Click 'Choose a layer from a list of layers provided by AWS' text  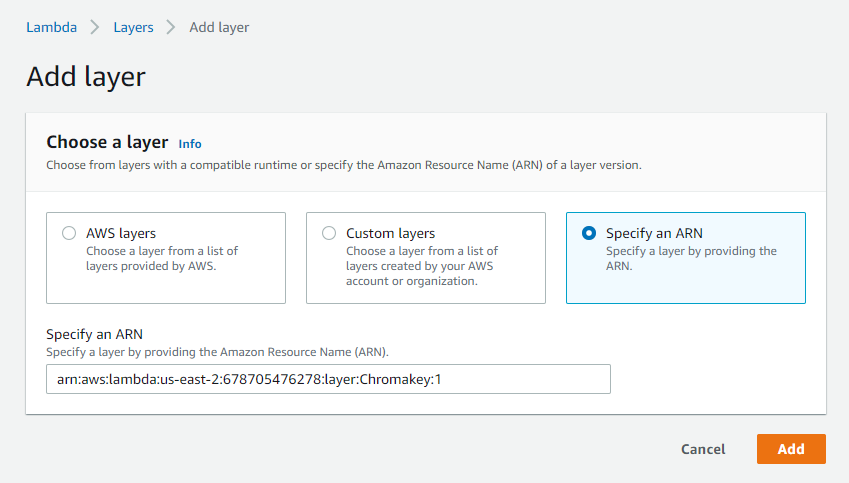click(x=162, y=258)
